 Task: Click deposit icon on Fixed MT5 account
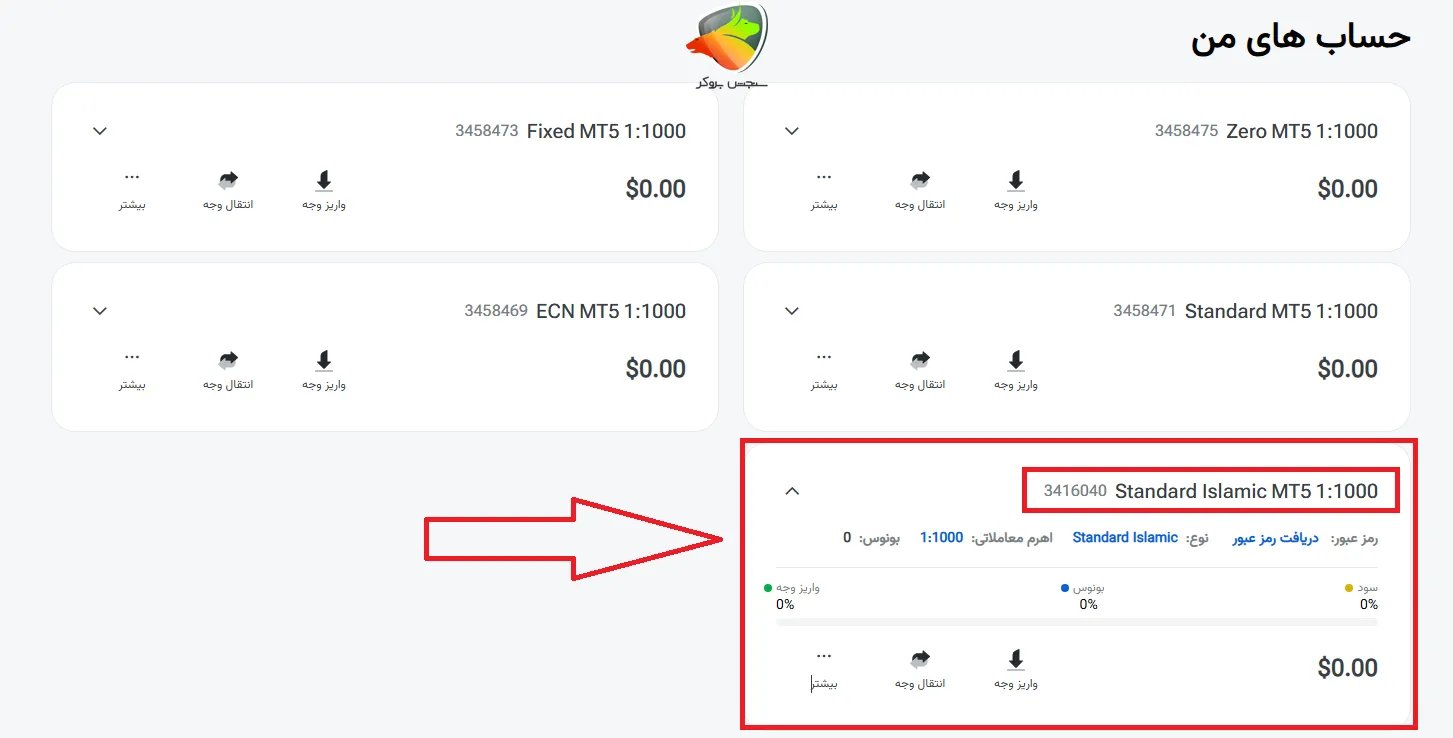[x=323, y=182]
